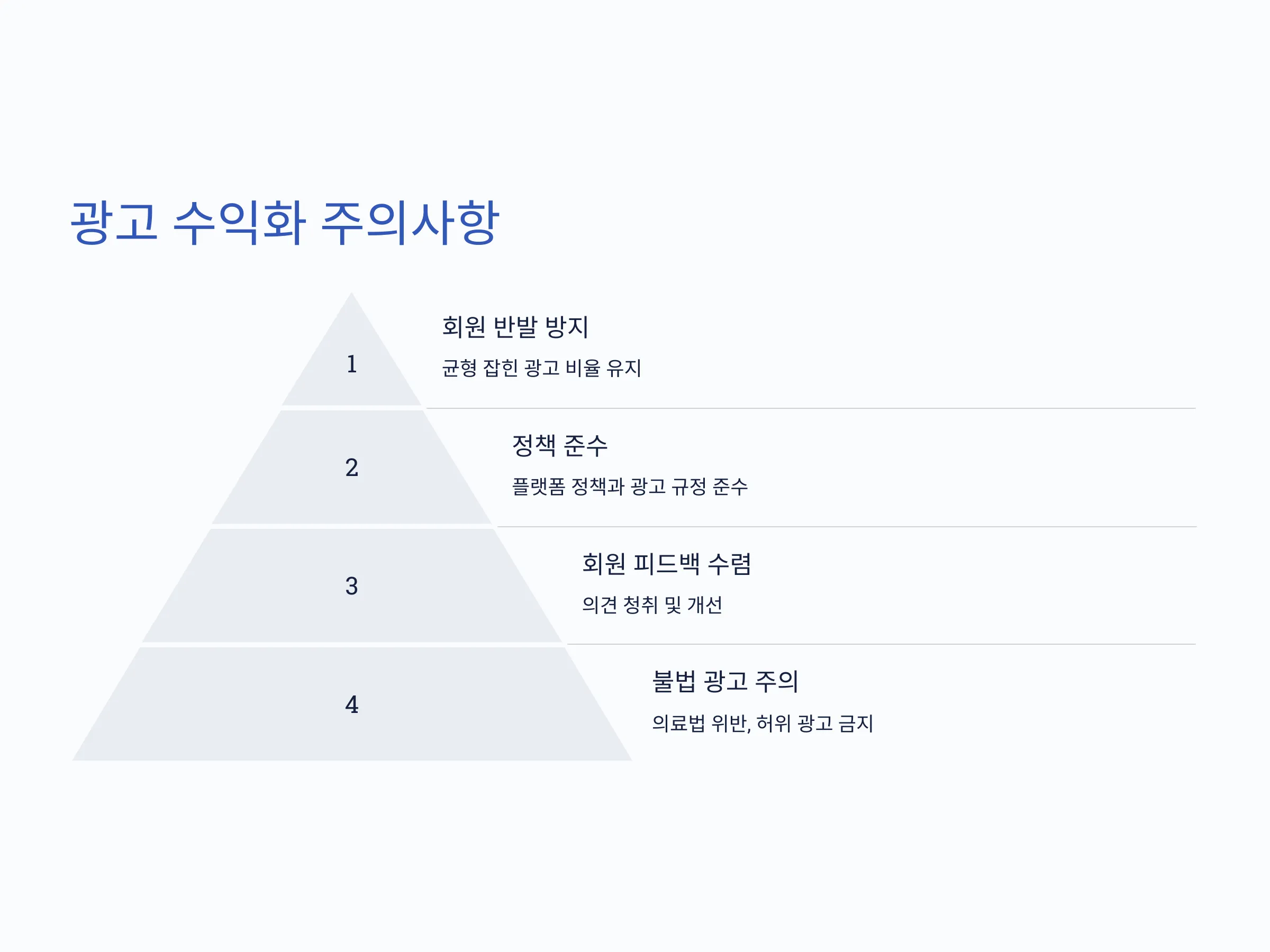
Task: Click the heading 회원 반발 방지
Action: (x=515, y=326)
